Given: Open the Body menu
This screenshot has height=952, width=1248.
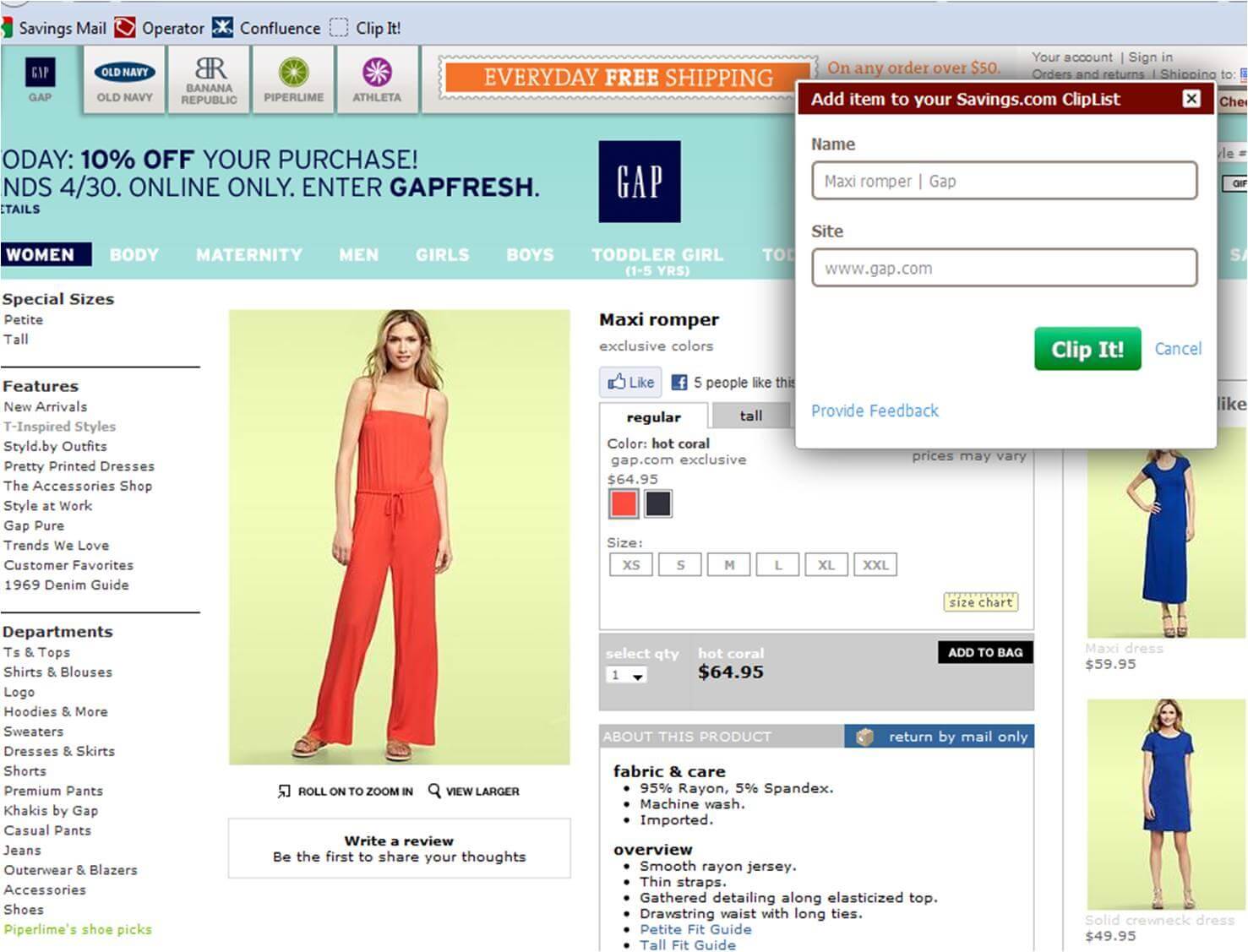Looking at the screenshot, I should (134, 254).
